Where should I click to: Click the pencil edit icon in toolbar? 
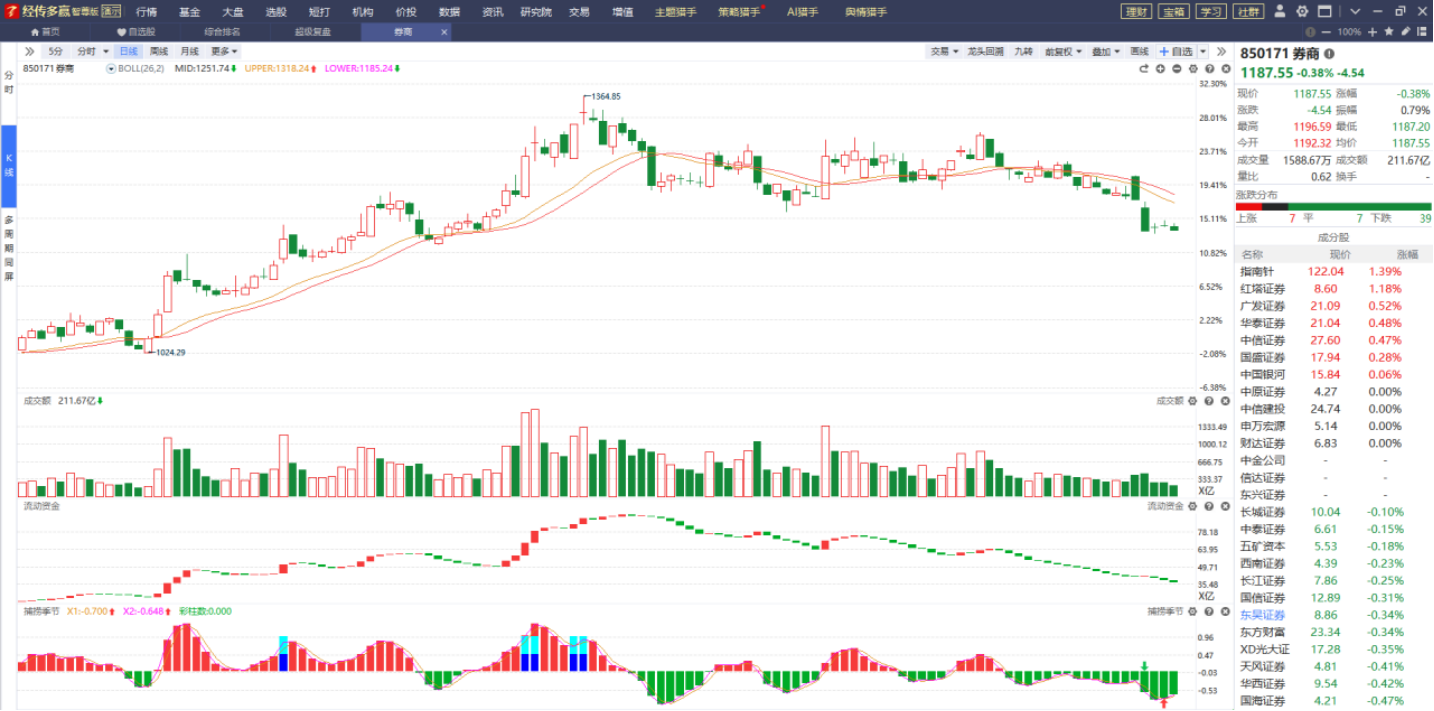point(1406,32)
